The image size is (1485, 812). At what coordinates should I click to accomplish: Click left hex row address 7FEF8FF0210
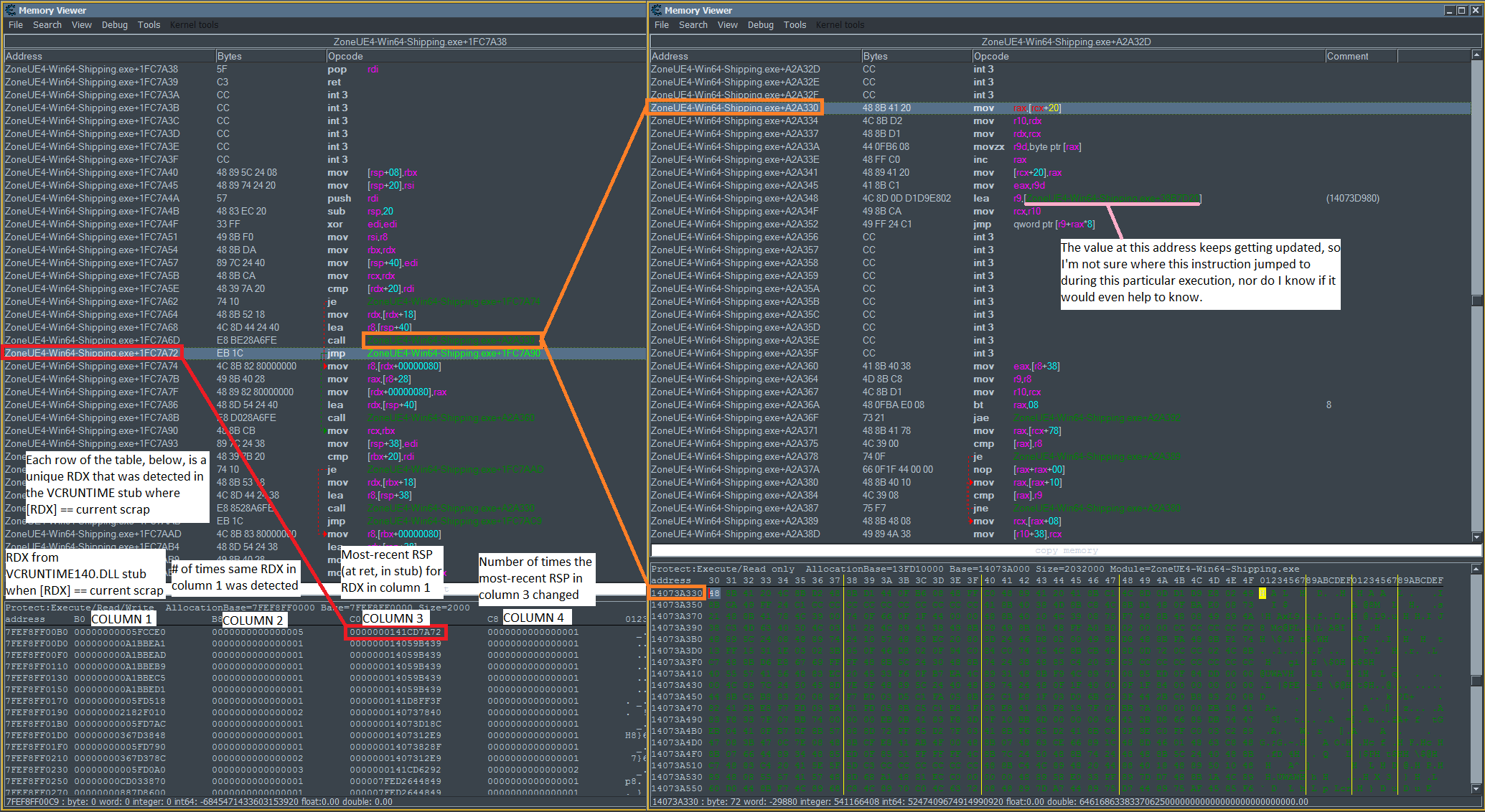(x=37, y=758)
